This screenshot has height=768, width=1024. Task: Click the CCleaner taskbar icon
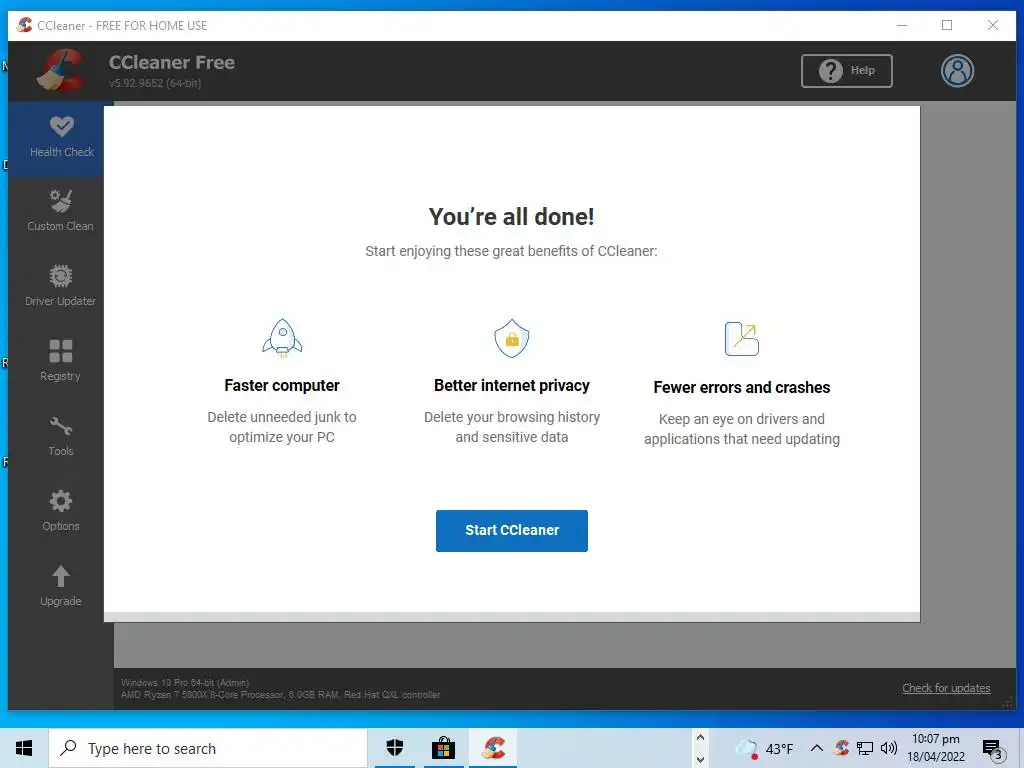coord(492,748)
